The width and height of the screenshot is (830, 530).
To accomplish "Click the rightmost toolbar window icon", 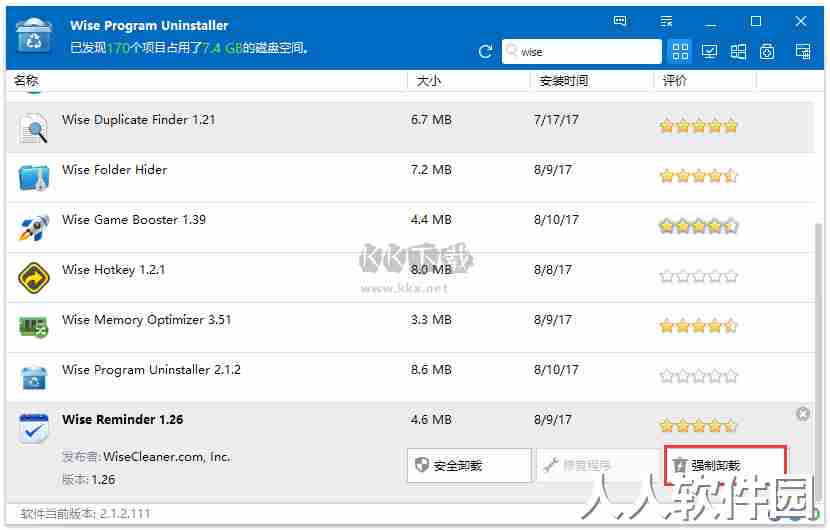I will (x=803, y=51).
